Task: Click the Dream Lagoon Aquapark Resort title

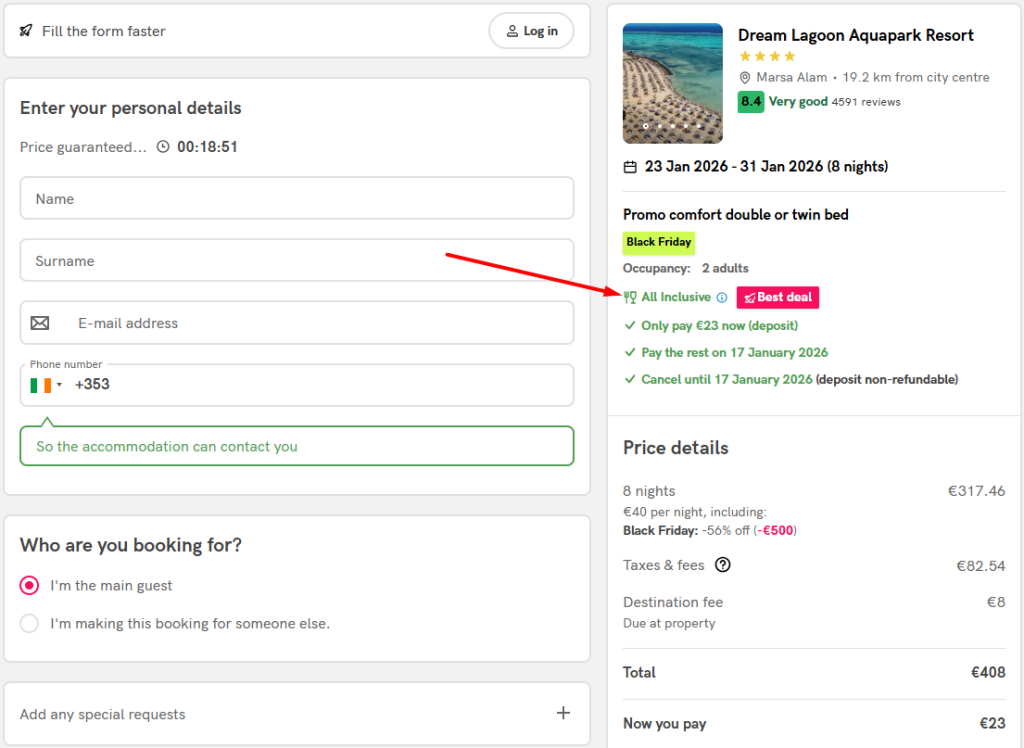Action: click(x=856, y=35)
